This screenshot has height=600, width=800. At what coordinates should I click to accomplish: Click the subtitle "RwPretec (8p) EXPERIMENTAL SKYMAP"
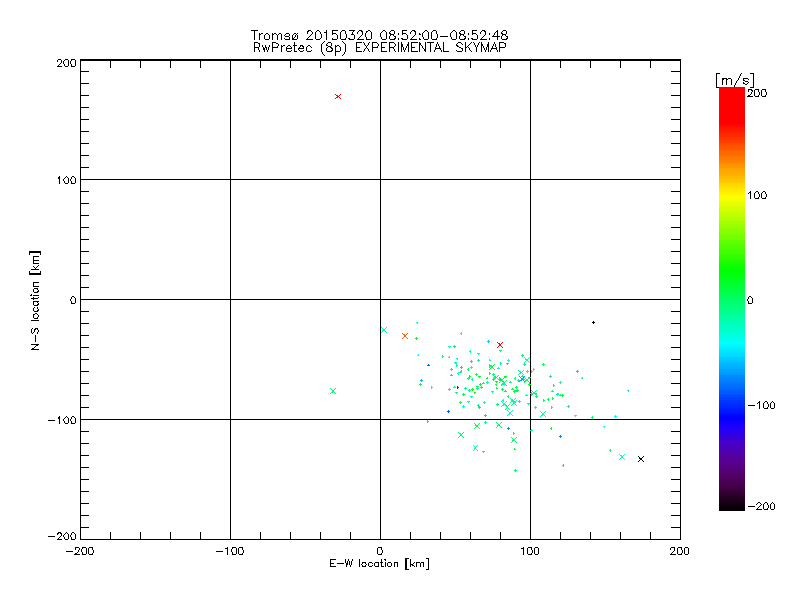click(379, 47)
